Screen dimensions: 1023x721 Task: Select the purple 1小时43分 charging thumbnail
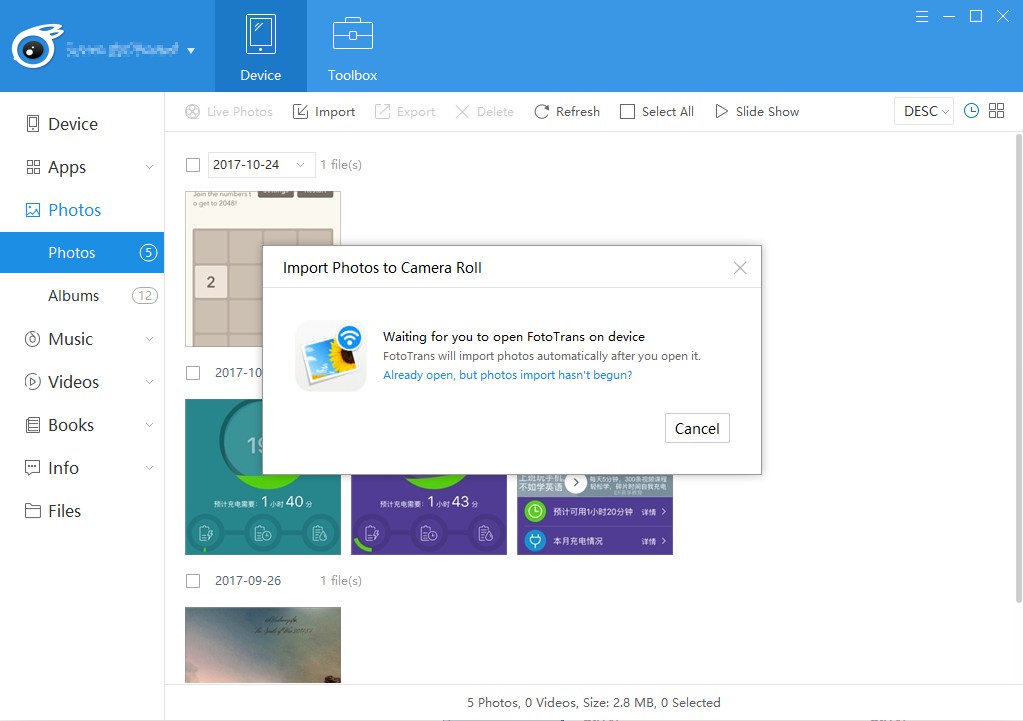429,515
